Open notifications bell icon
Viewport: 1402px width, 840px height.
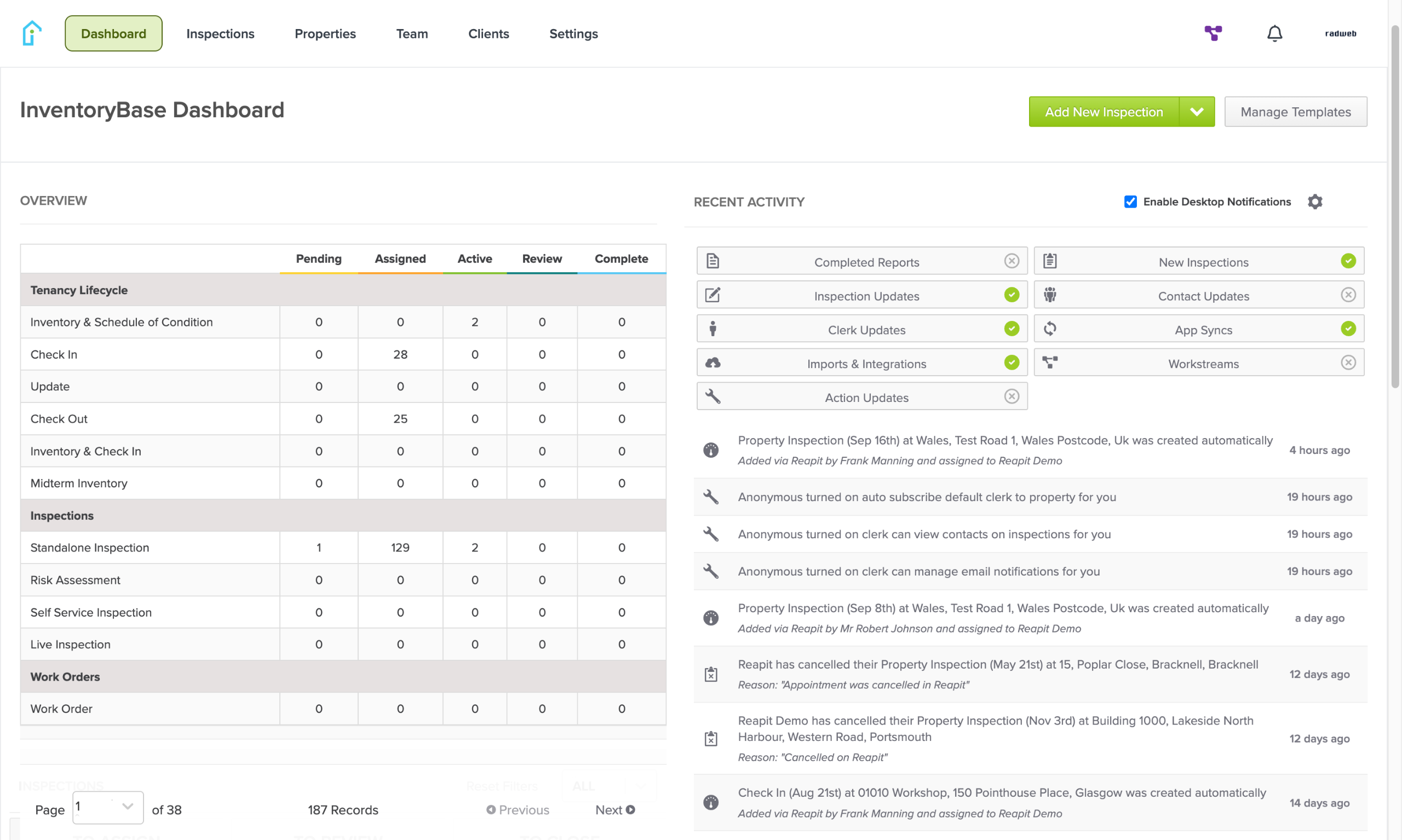[1274, 33]
